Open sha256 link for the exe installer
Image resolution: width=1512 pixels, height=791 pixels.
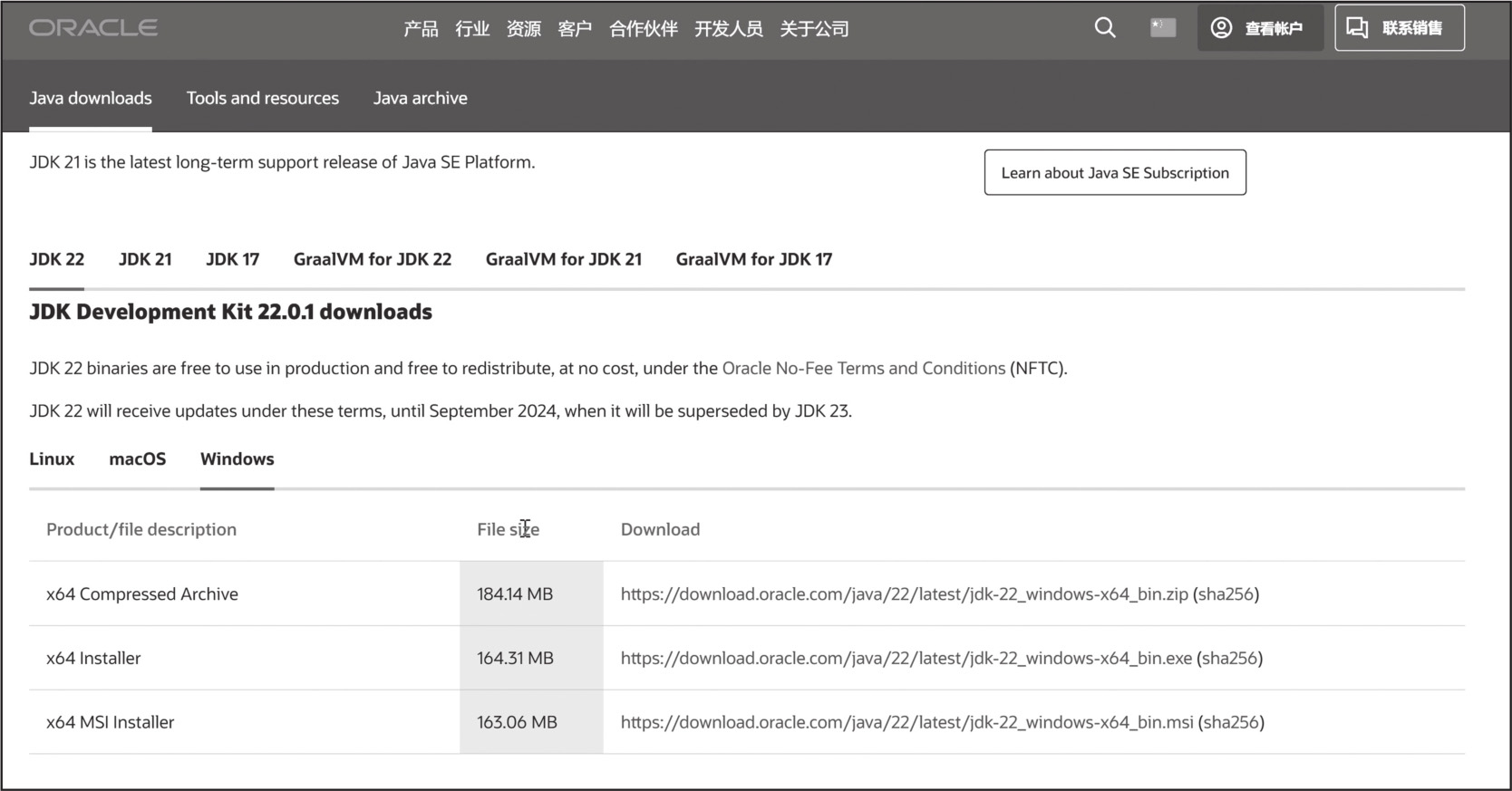[x=1230, y=659]
